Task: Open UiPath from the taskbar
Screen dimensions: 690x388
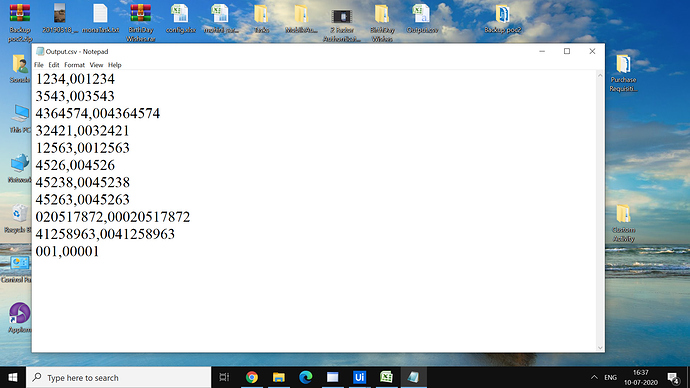Action: pos(359,377)
